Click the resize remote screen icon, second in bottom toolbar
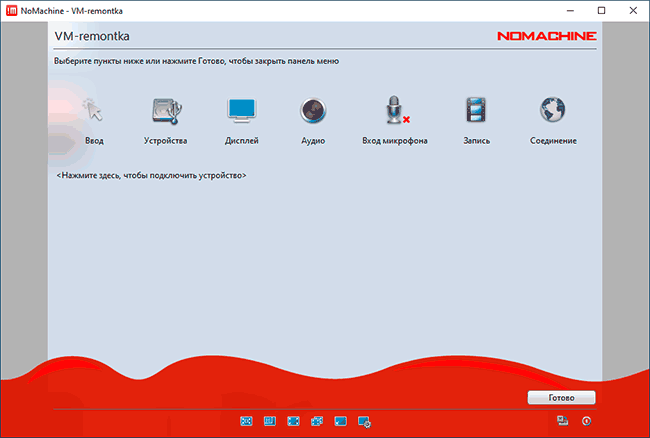The image size is (650, 438). (270, 421)
